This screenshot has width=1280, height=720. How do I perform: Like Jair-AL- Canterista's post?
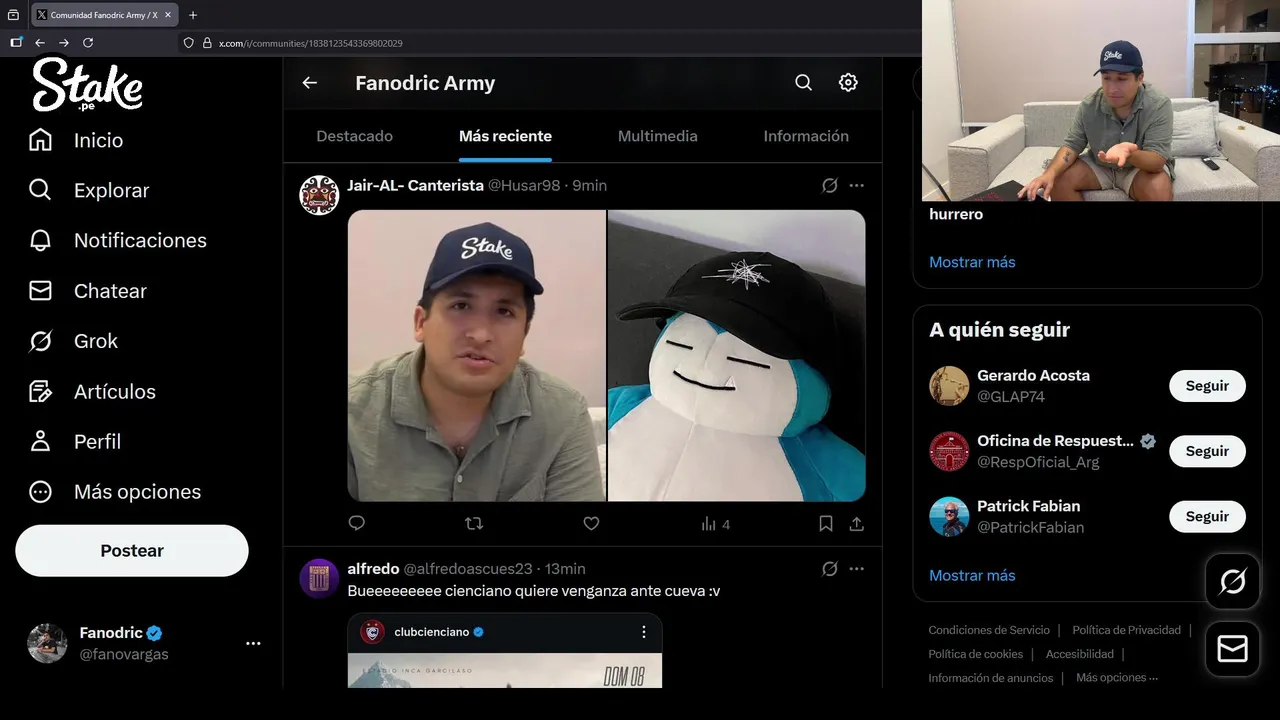pos(591,523)
